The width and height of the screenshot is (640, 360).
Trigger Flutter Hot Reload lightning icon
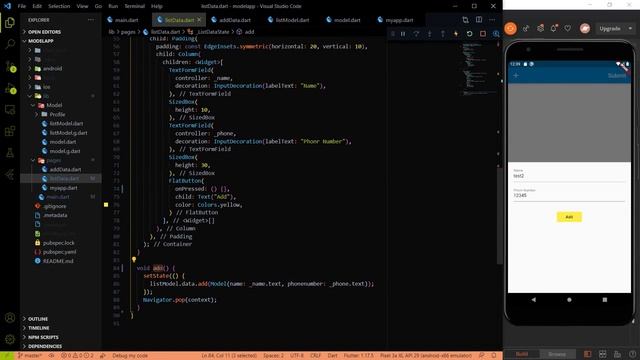(x=456, y=34)
